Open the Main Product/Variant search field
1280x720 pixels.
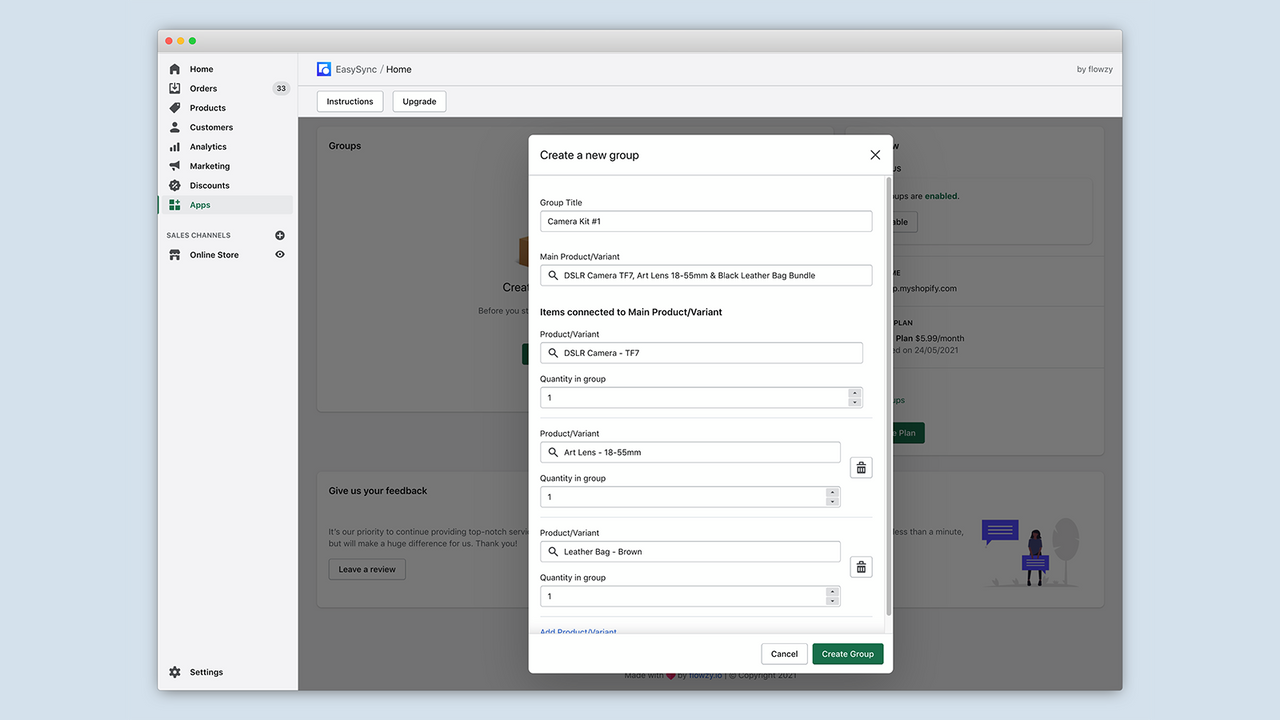(706, 275)
